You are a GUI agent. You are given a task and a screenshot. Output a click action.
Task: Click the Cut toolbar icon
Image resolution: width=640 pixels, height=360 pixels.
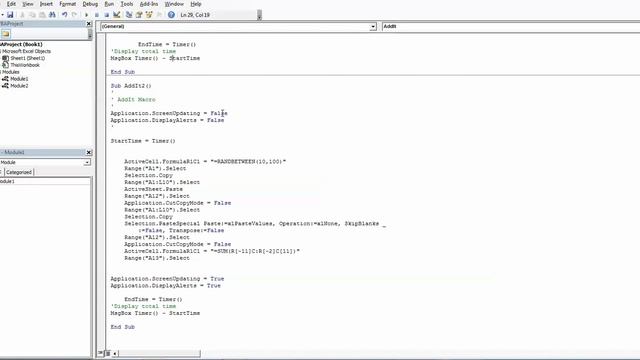[22, 15]
